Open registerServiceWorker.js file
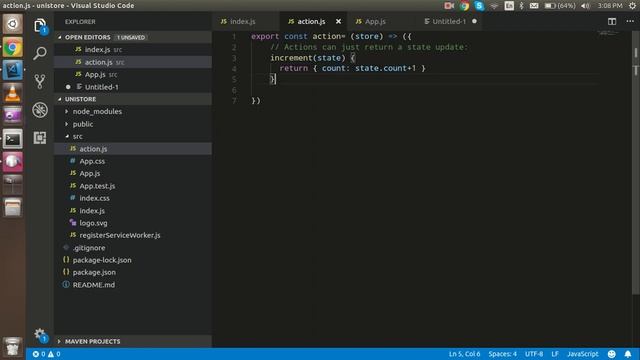Viewport: 640px width, 360px height. (x=133, y=235)
